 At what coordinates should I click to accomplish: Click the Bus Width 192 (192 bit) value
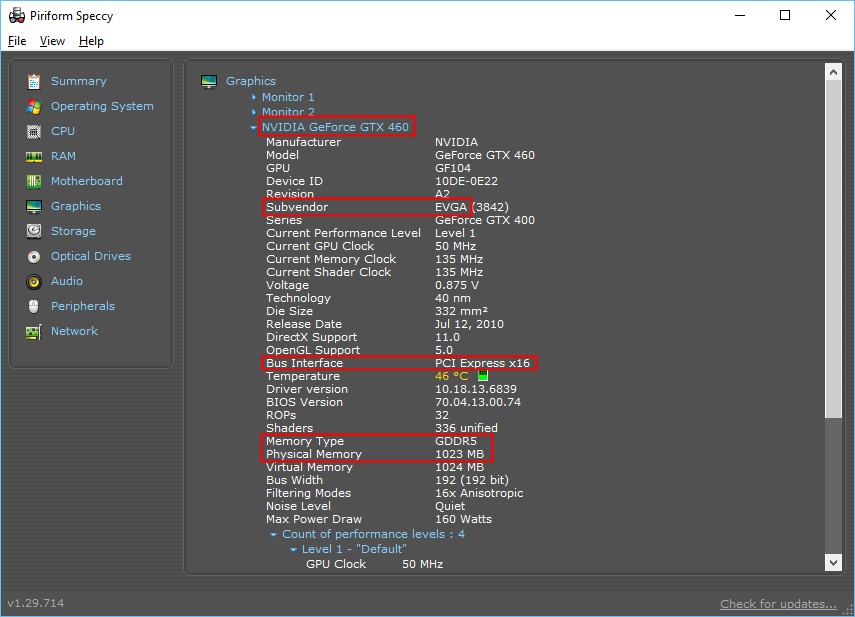point(472,480)
